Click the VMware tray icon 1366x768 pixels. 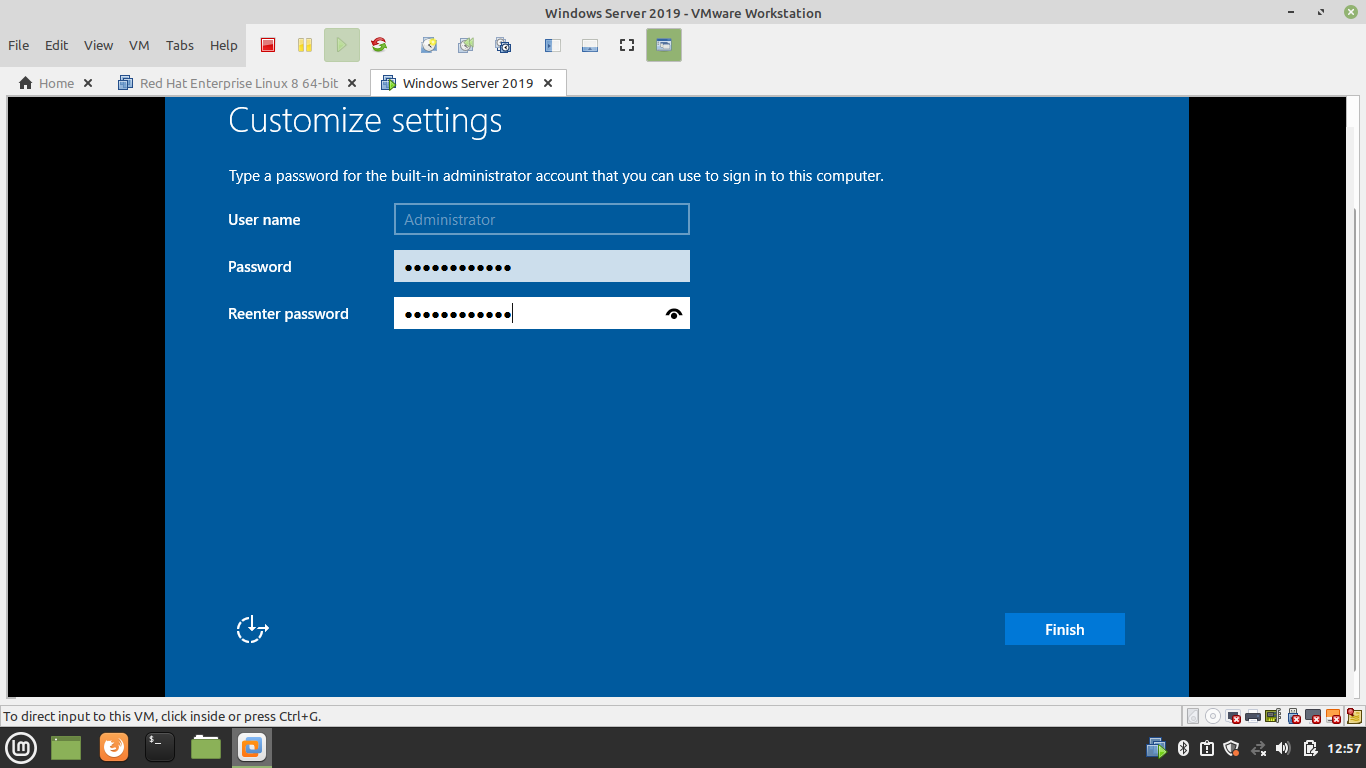(x=1156, y=748)
